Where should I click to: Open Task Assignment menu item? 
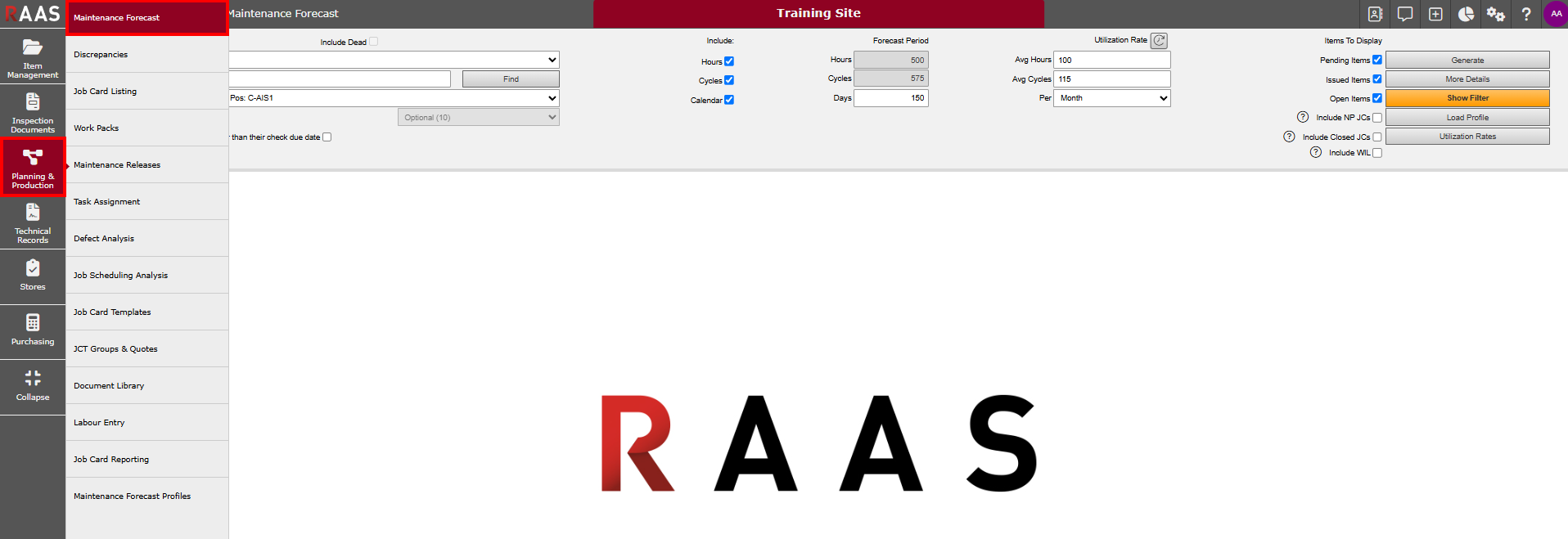[146, 202]
